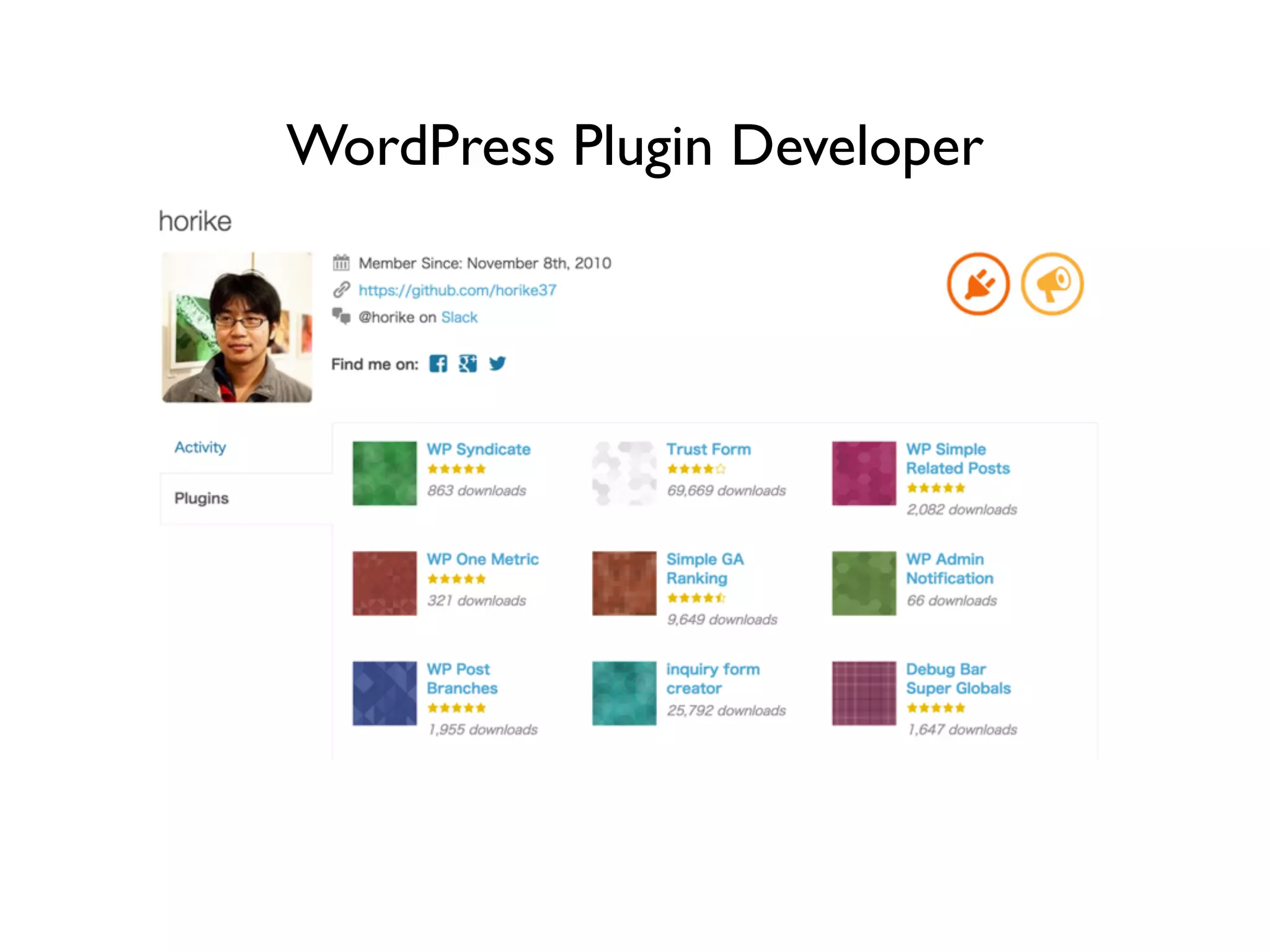Screen dimensions: 1270x952
Task: Click the 'horike' username heading
Action: click(x=195, y=221)
